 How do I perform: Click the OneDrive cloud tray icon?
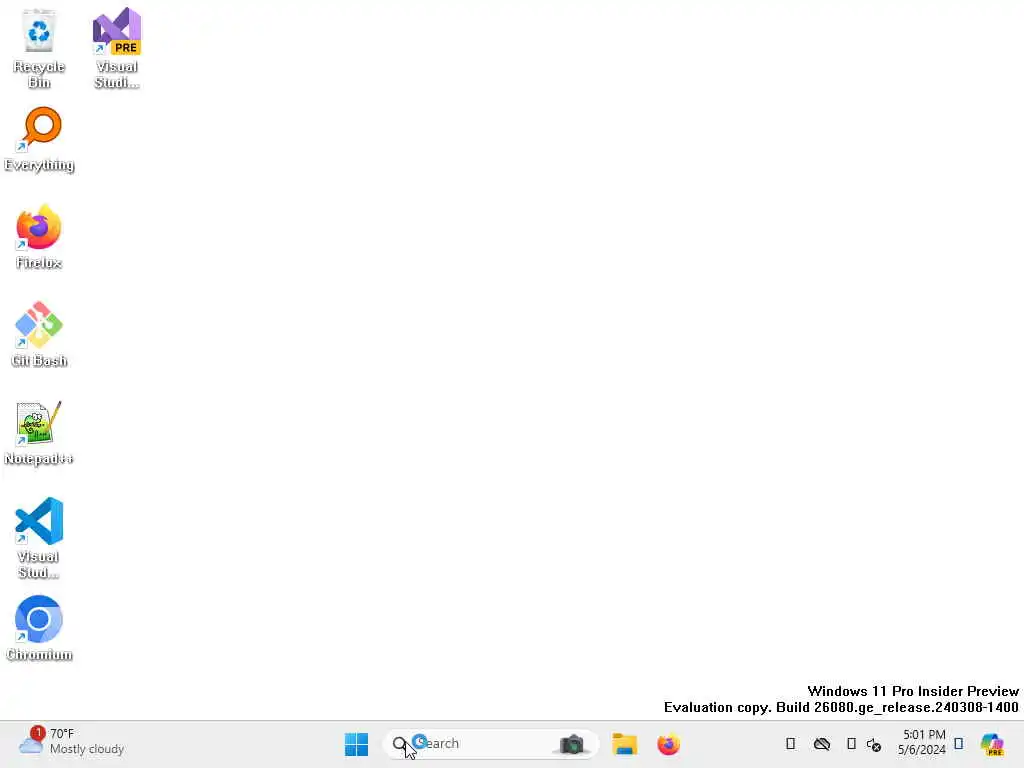pyautogui.click(x=822, y=744)
